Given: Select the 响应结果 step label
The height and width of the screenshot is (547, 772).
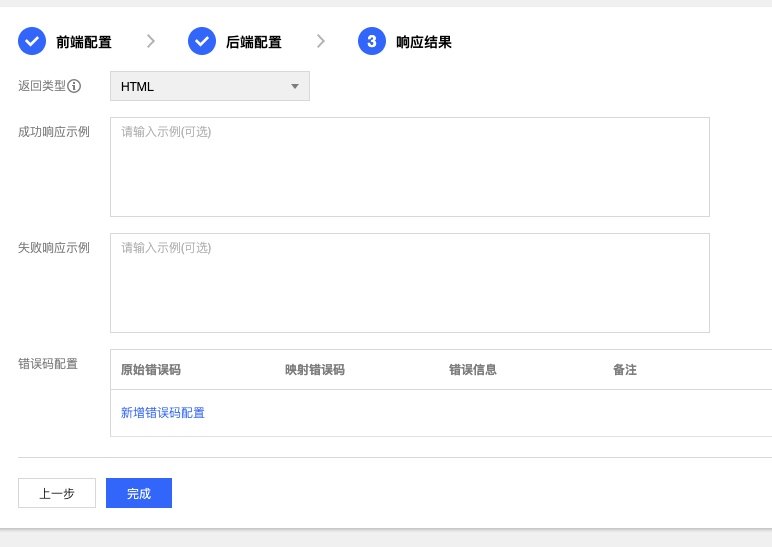Looking at the screenshot, I should (x=424, y=42).
